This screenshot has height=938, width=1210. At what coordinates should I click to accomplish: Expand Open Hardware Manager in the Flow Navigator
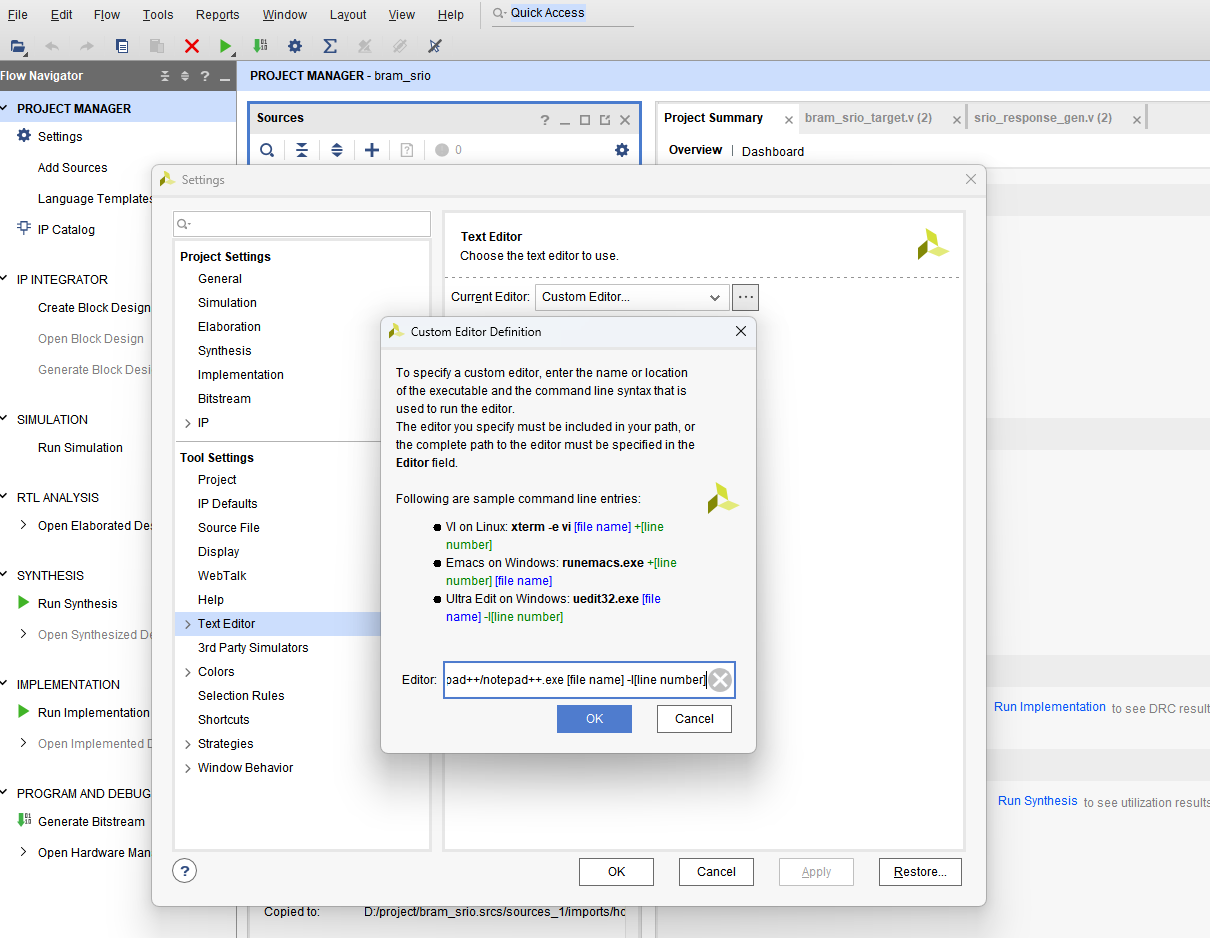point(24,852)
